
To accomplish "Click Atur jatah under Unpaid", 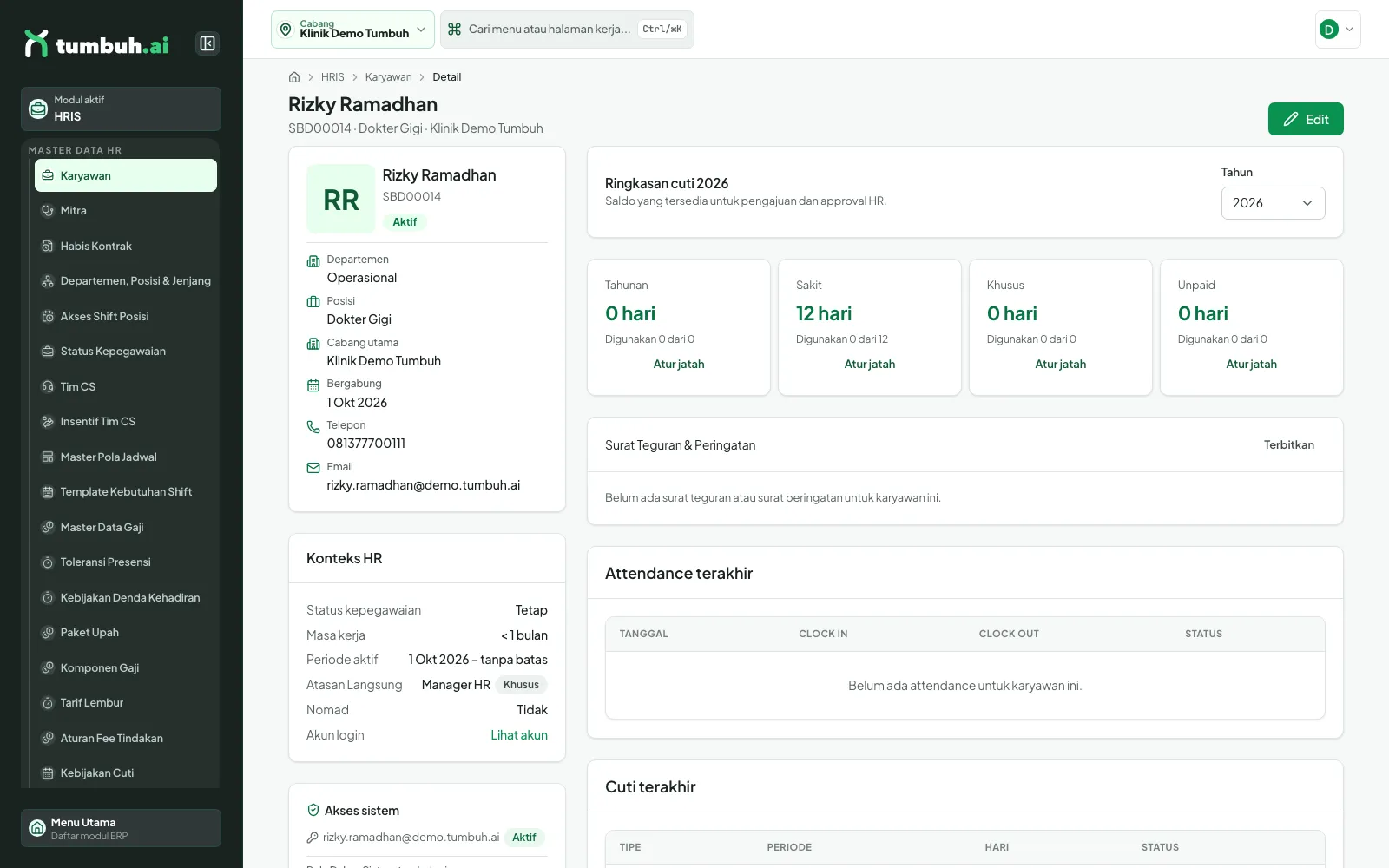I will (x=1251, y=365).
